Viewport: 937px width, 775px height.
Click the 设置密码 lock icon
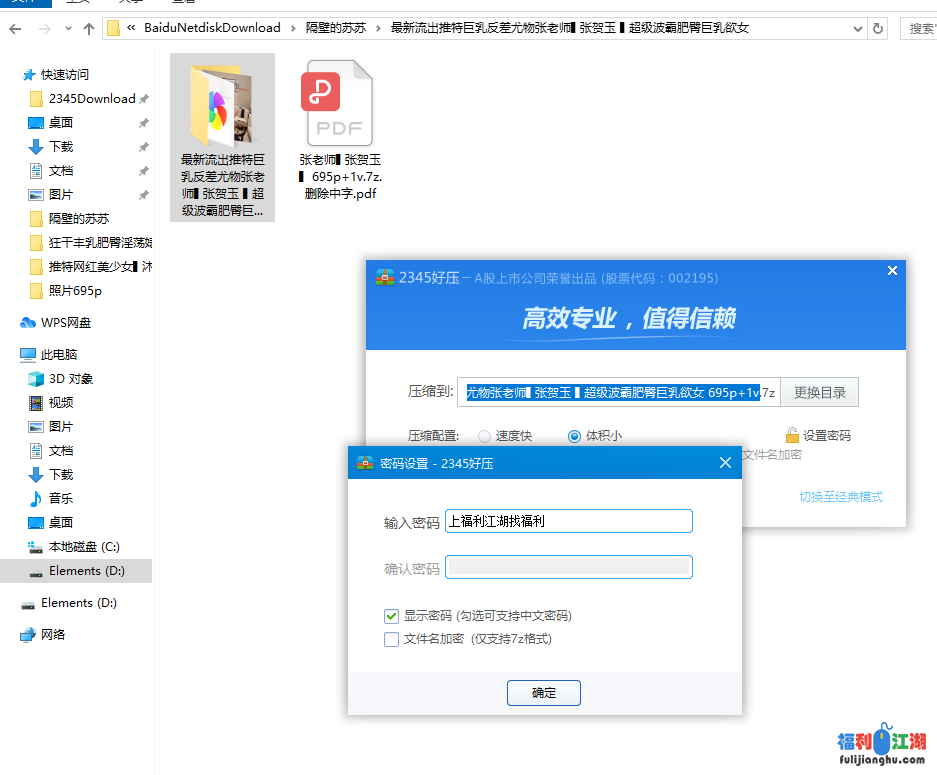click(792, 436)
